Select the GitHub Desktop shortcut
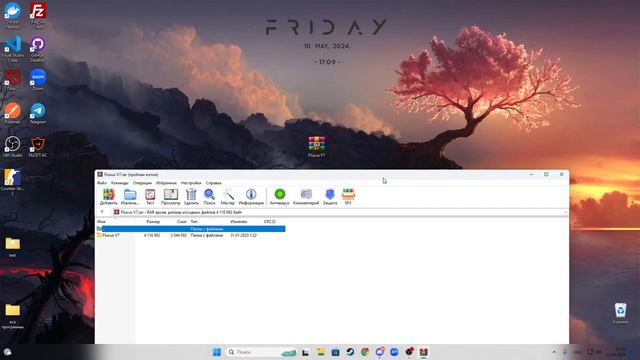640x360 pixels. click(38, 49)
